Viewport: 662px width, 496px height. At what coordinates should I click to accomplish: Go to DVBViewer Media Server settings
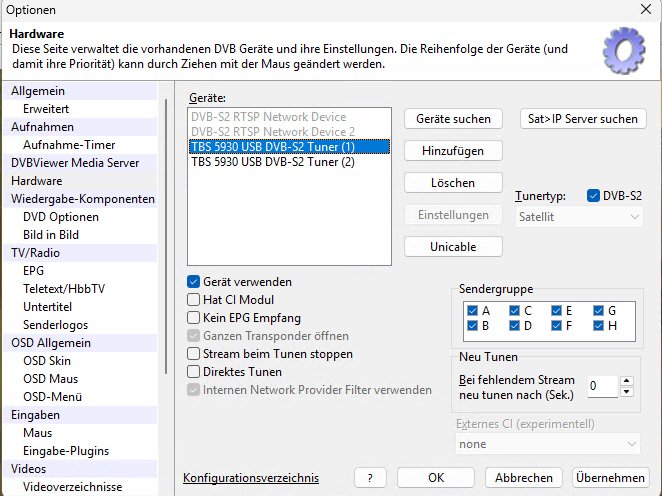point(75,163)
